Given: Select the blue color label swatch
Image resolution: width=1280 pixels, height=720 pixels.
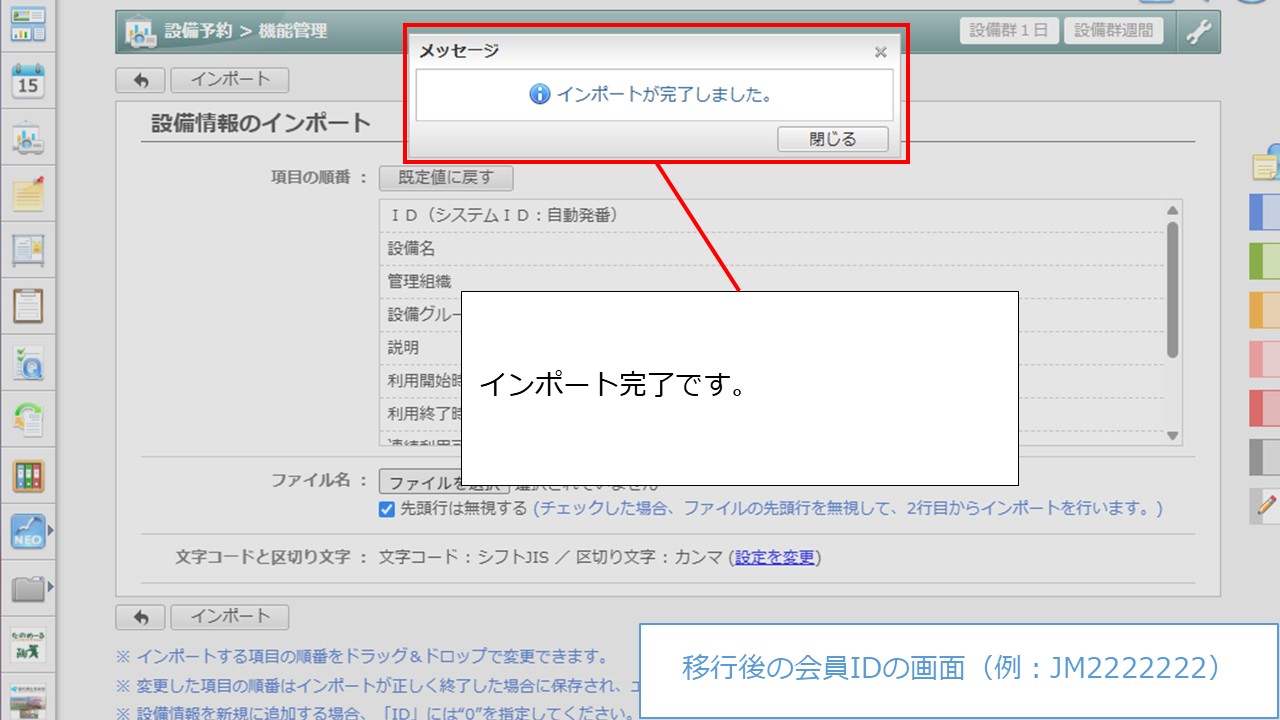Looking at the screenshot, I should (x=1265, y=212).
